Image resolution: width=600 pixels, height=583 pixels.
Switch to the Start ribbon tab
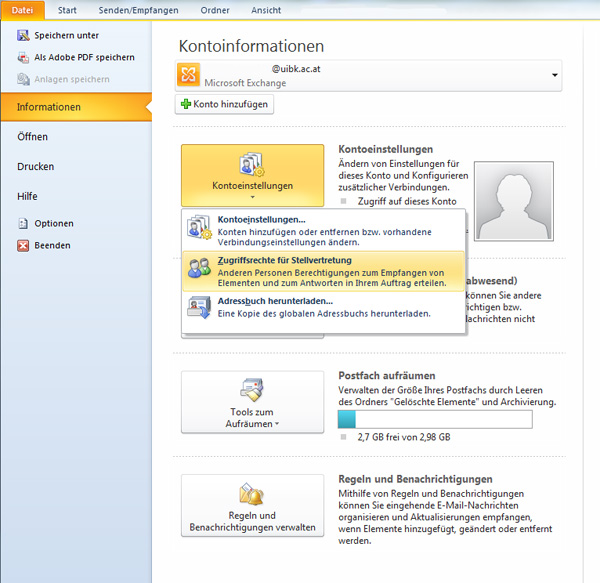[x=67, y=10]
